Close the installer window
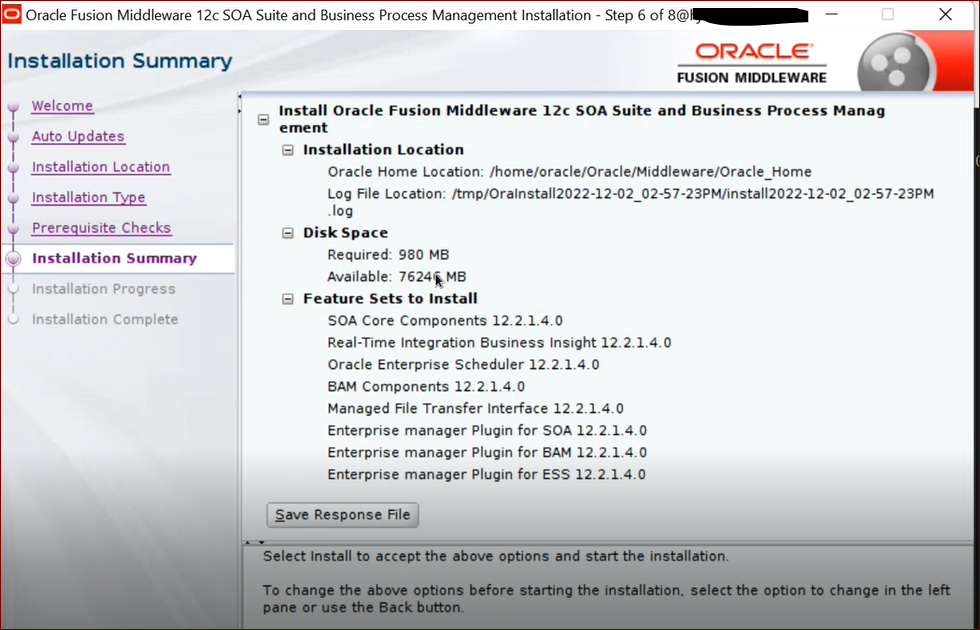Image resolution: width=980 pixels, height=630 pixels. pos(946,14)
